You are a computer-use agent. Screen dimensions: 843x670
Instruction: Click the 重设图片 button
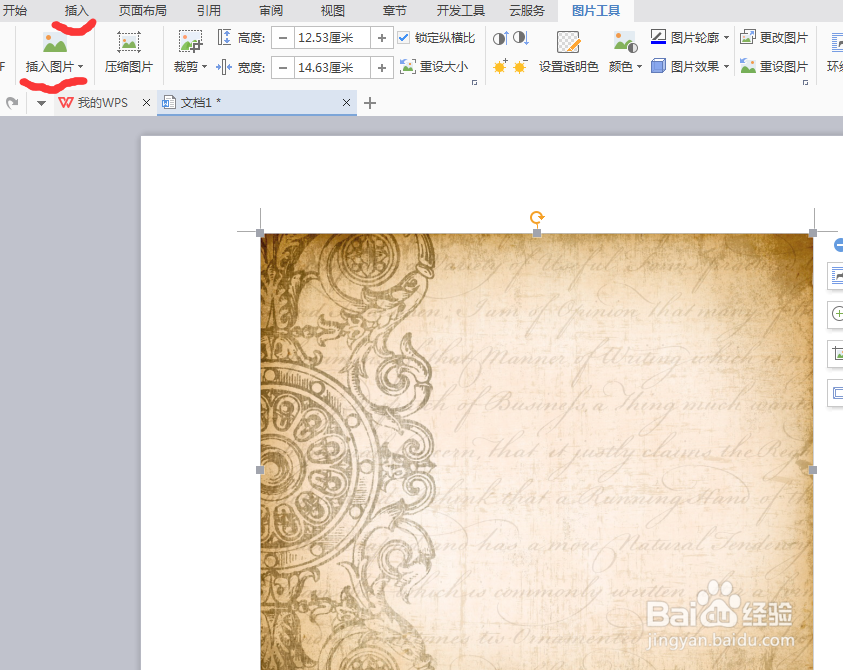click(774, 67)
